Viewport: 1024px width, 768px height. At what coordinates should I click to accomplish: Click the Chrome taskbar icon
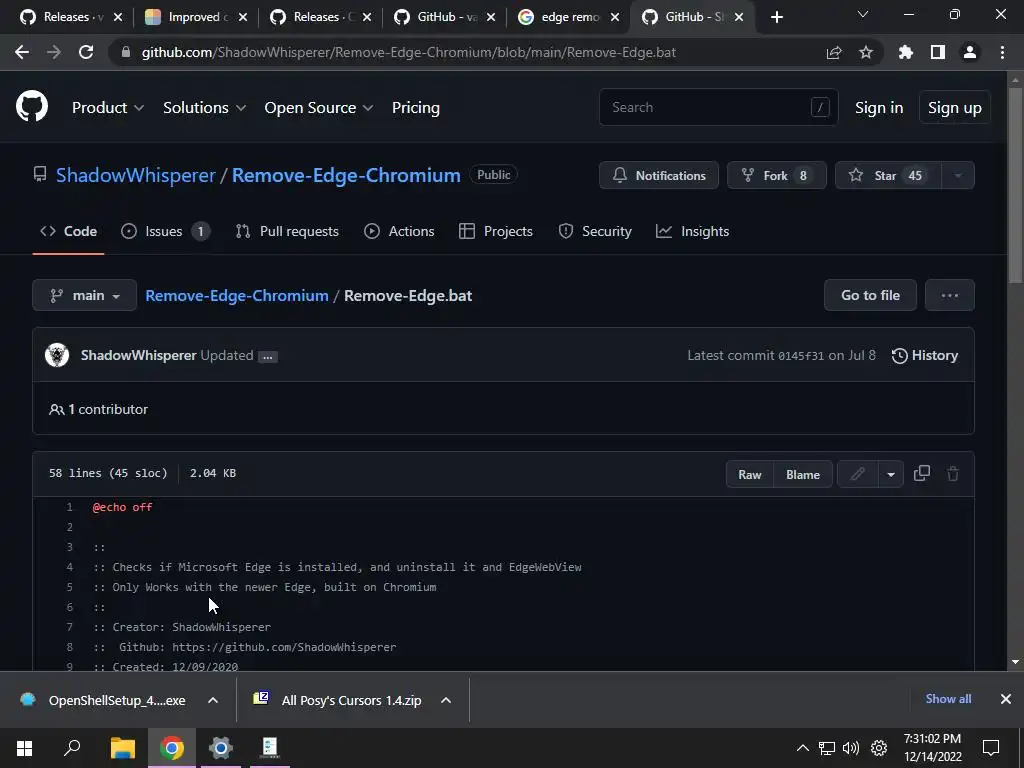(172, 748)
